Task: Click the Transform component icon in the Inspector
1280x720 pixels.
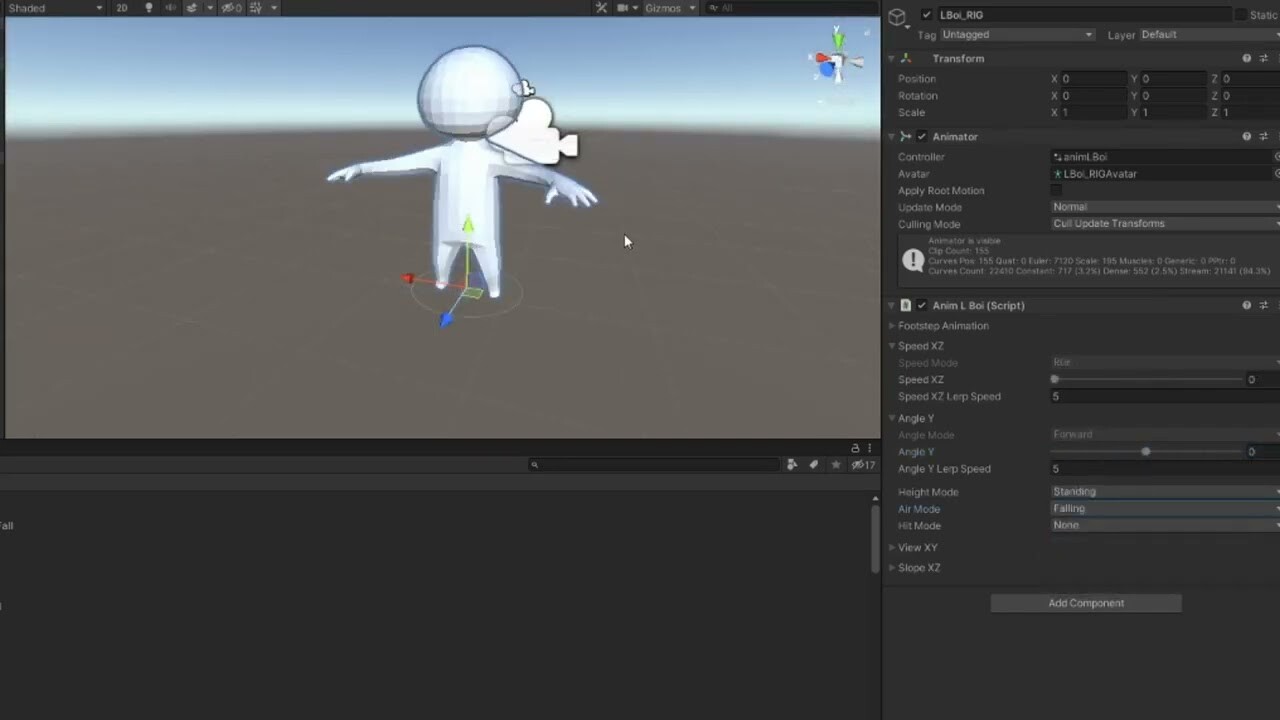Action: coord(906,58)
